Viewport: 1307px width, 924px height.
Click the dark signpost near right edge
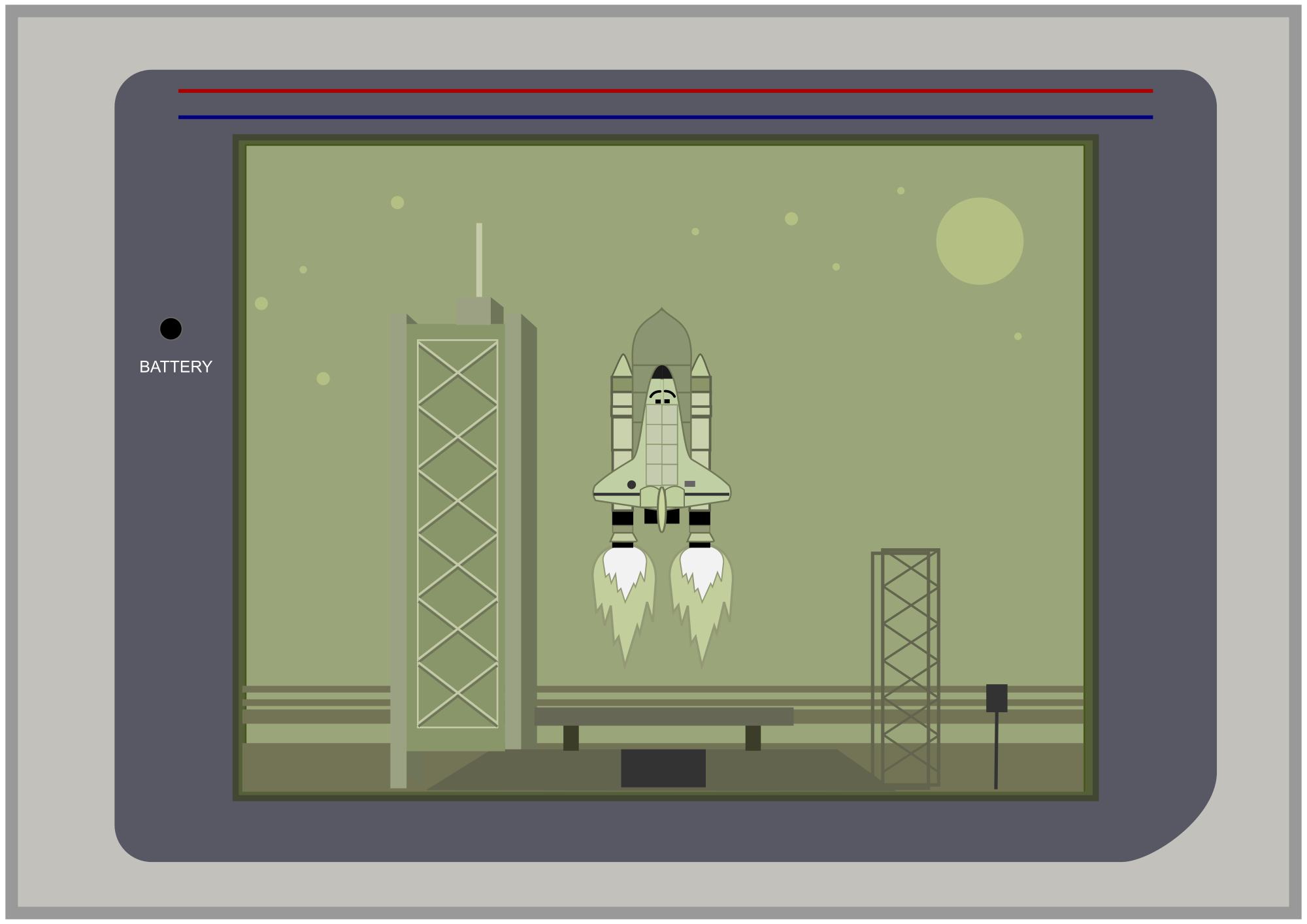(996, 699)
